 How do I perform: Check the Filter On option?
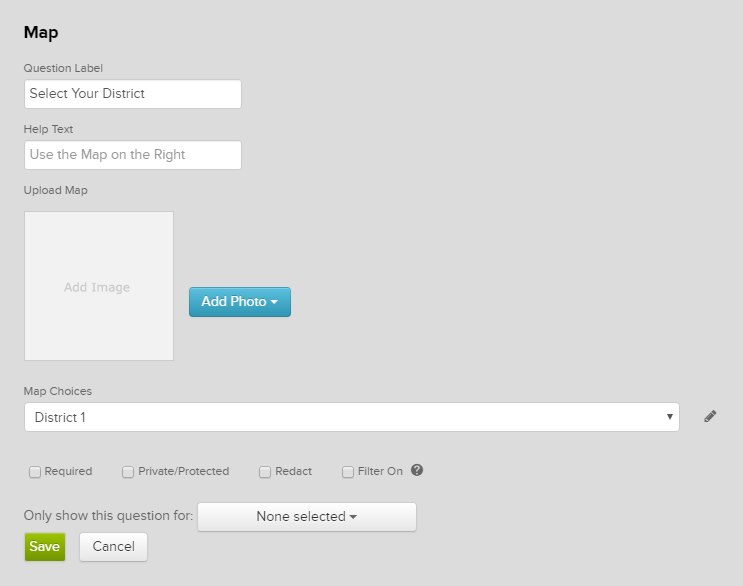point(348,472)
